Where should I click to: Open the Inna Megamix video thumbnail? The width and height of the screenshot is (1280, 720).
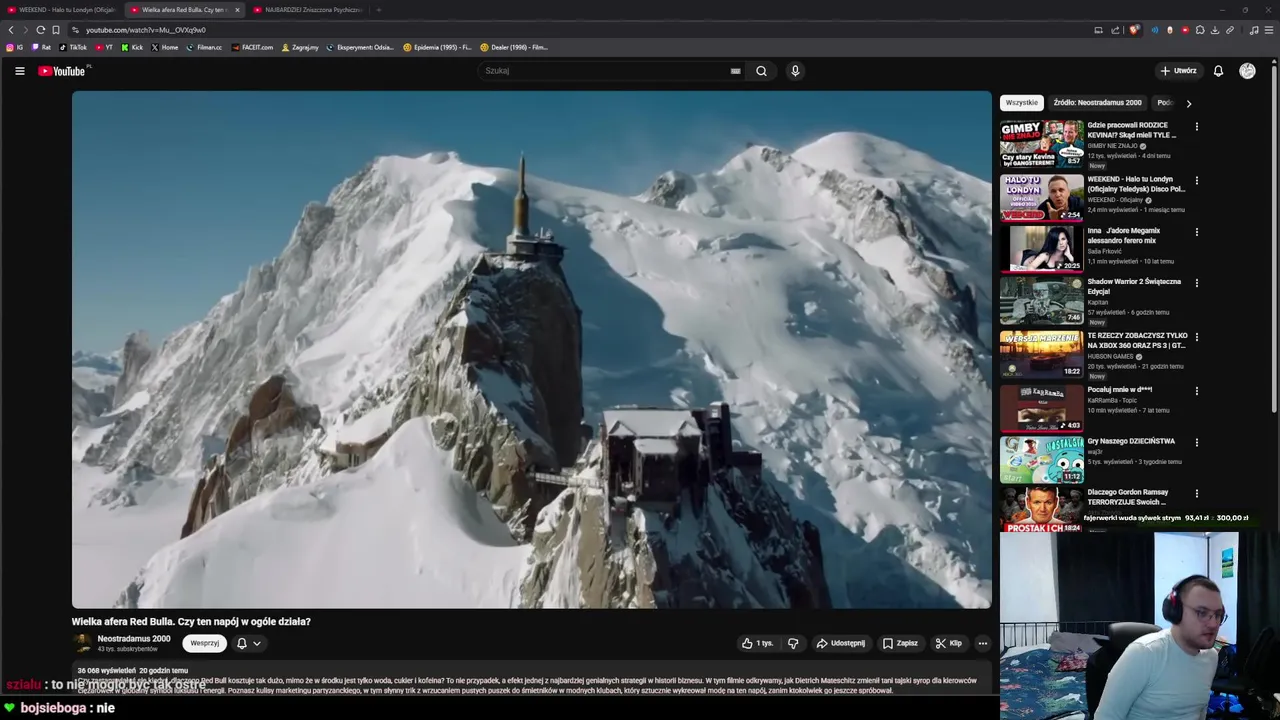(1041, 248)
